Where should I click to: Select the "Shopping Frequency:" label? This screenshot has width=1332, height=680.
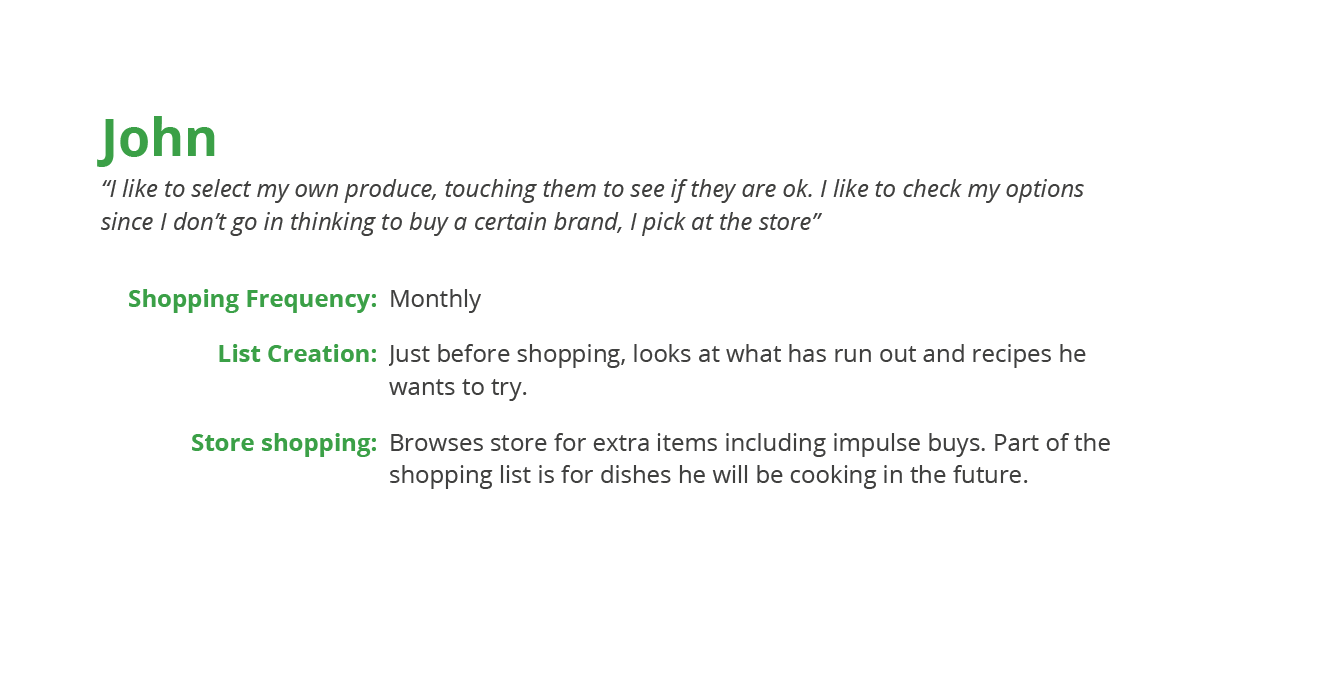pyautogui.click(x=252, y=299)
